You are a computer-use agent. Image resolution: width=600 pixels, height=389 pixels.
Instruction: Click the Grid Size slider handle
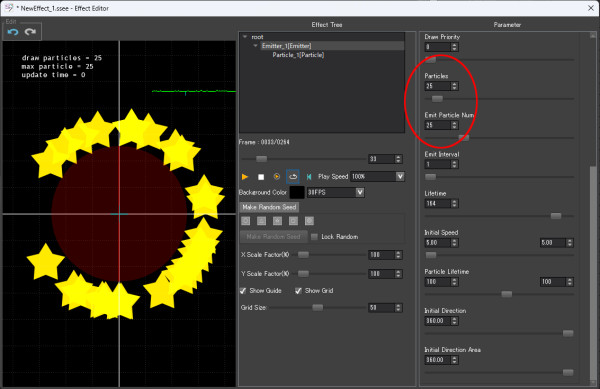pyautogui.click(x=317, y=308)
